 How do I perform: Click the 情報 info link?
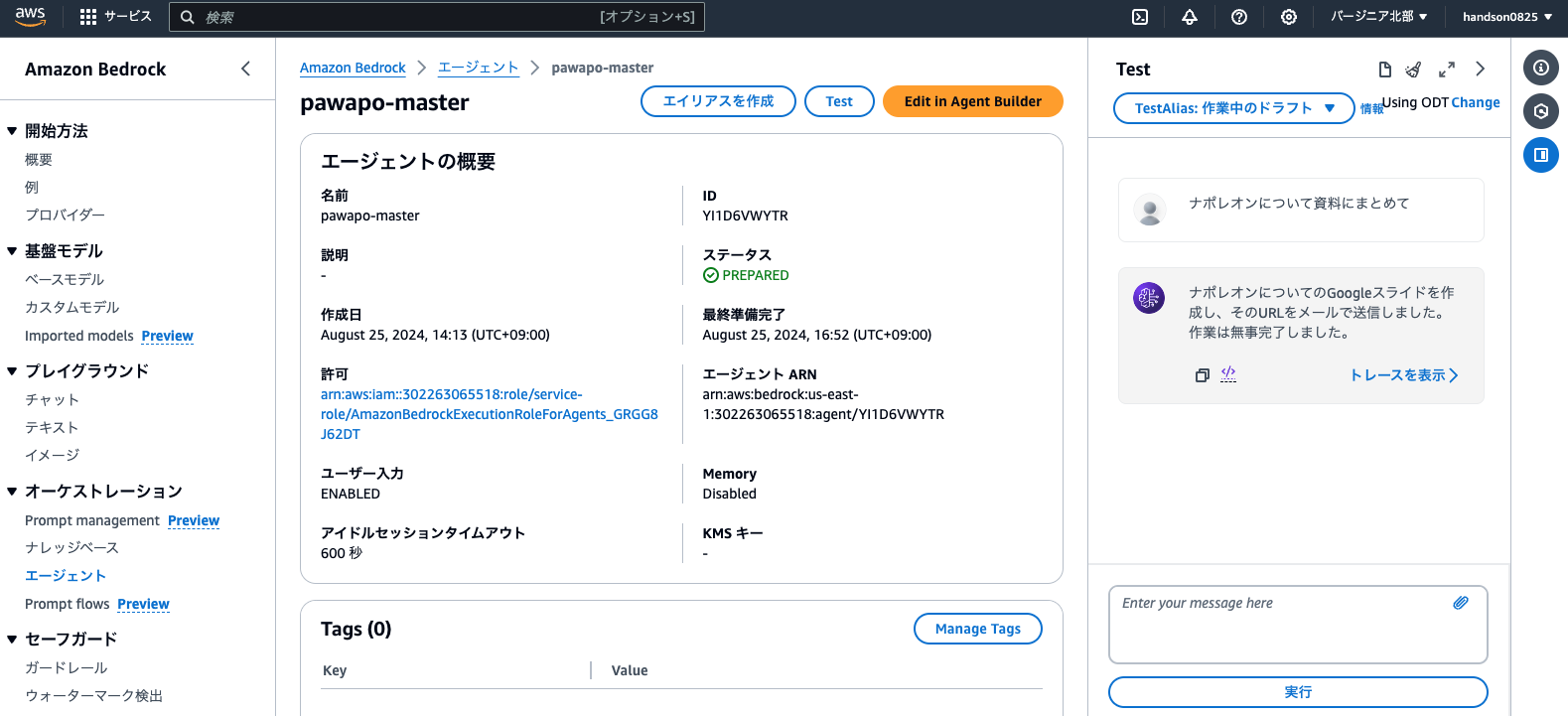pos(1371,109)
